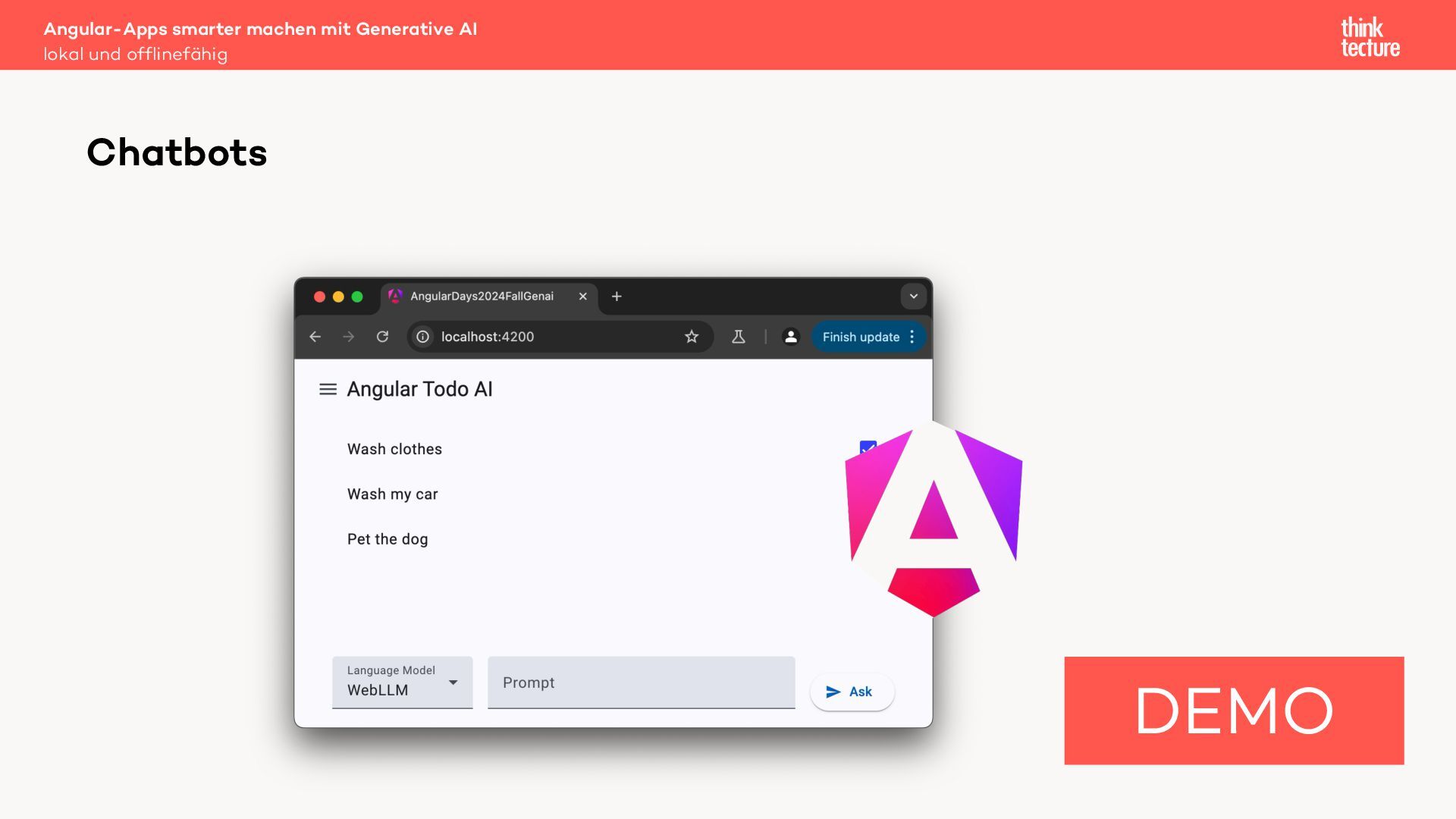Select the Wash my car todo
The width and height of the screenshot is (1456, 819).
point(393,494)
